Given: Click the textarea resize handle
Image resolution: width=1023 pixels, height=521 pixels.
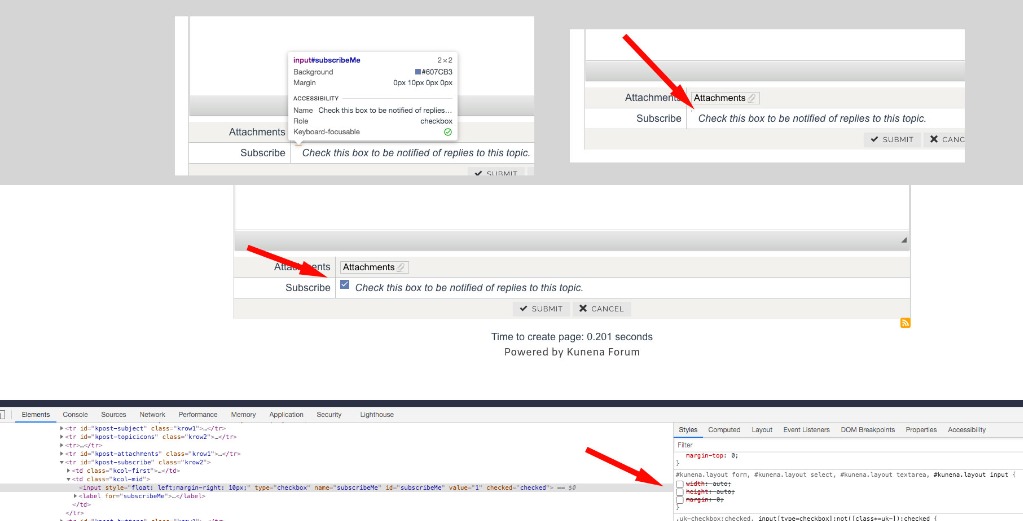Looking at the screenshot, I should 904,240.
